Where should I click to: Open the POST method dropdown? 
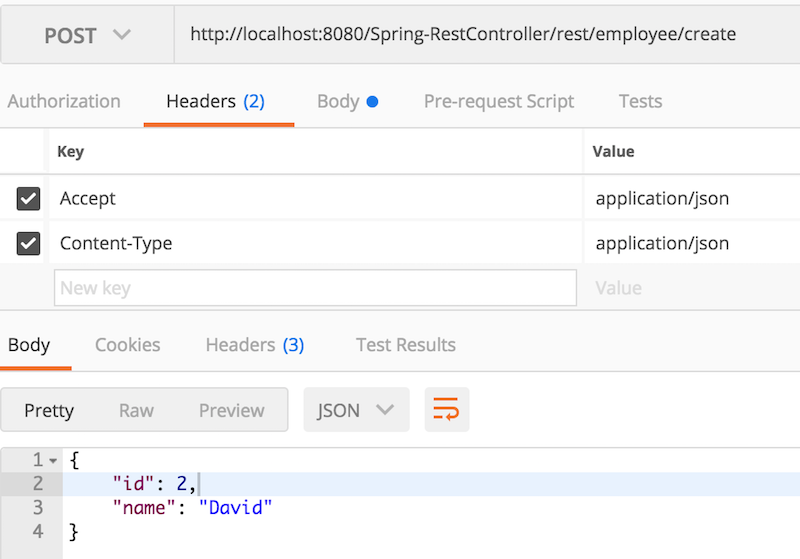[87, 35]
